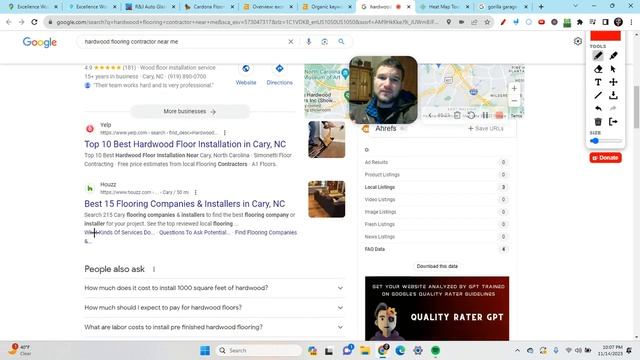Open Find Flooring Companies sitelink

point(266,232)
